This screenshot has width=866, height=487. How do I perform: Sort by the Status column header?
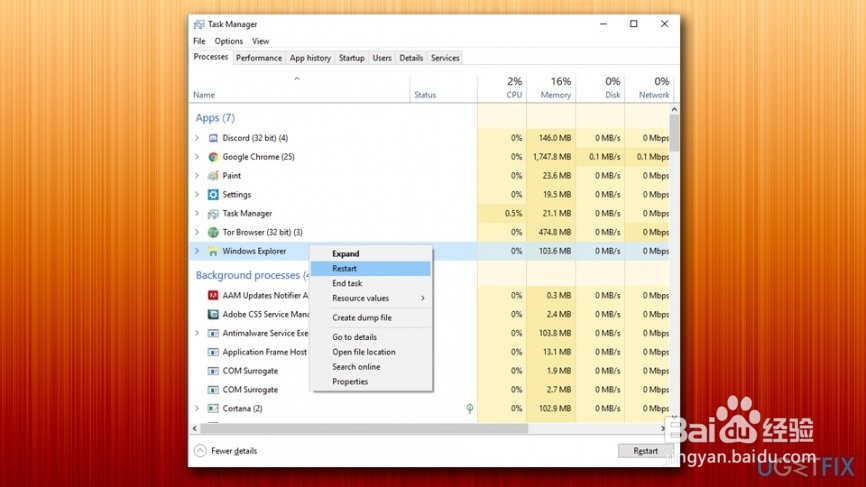coord(443,88)
